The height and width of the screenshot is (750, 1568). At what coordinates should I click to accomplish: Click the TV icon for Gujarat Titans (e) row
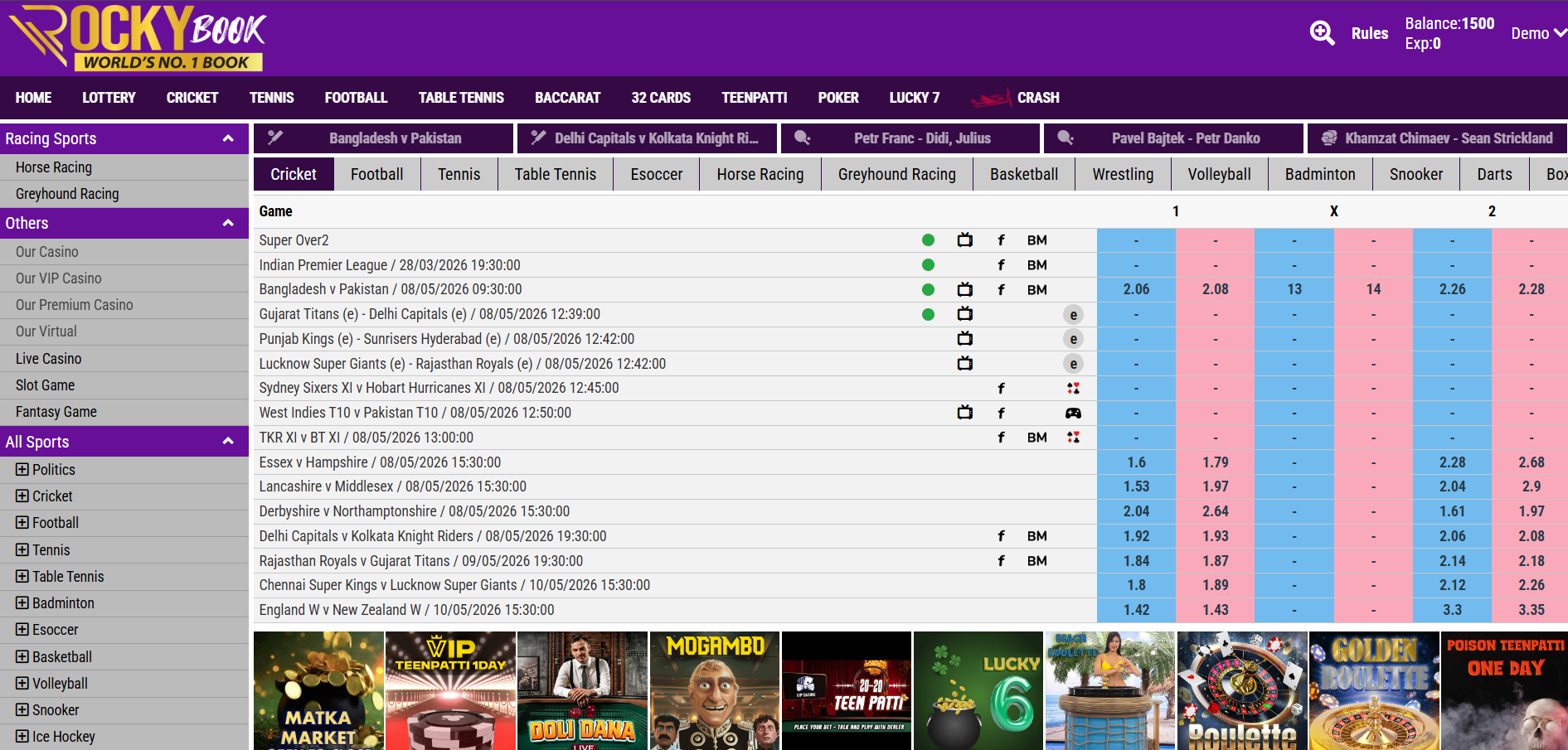pyautogui.click(x=964, y=314)
